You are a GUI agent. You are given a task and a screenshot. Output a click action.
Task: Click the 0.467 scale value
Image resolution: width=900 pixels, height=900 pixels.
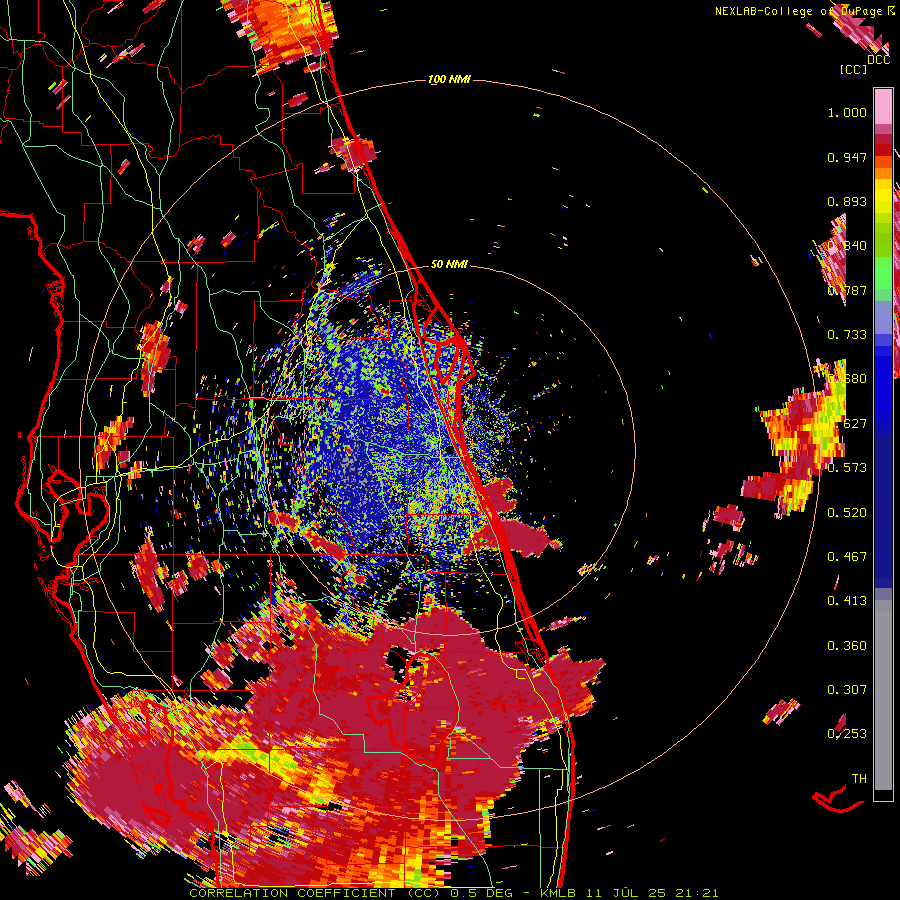(847, 556)
